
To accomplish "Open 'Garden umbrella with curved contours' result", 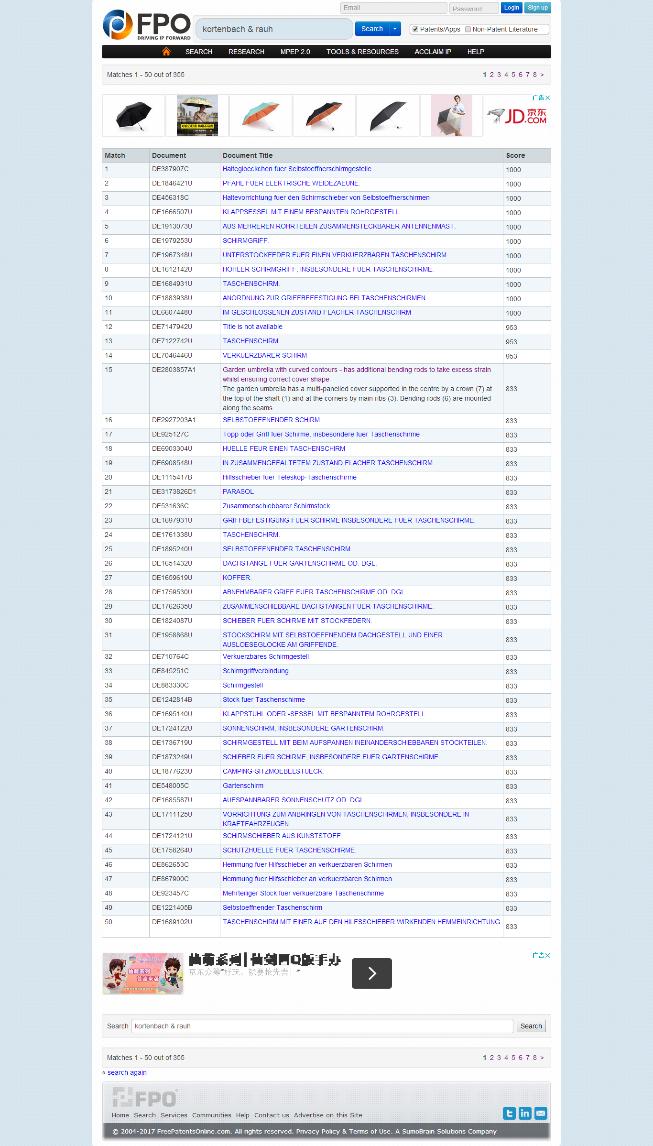I will tap(357, 374).
